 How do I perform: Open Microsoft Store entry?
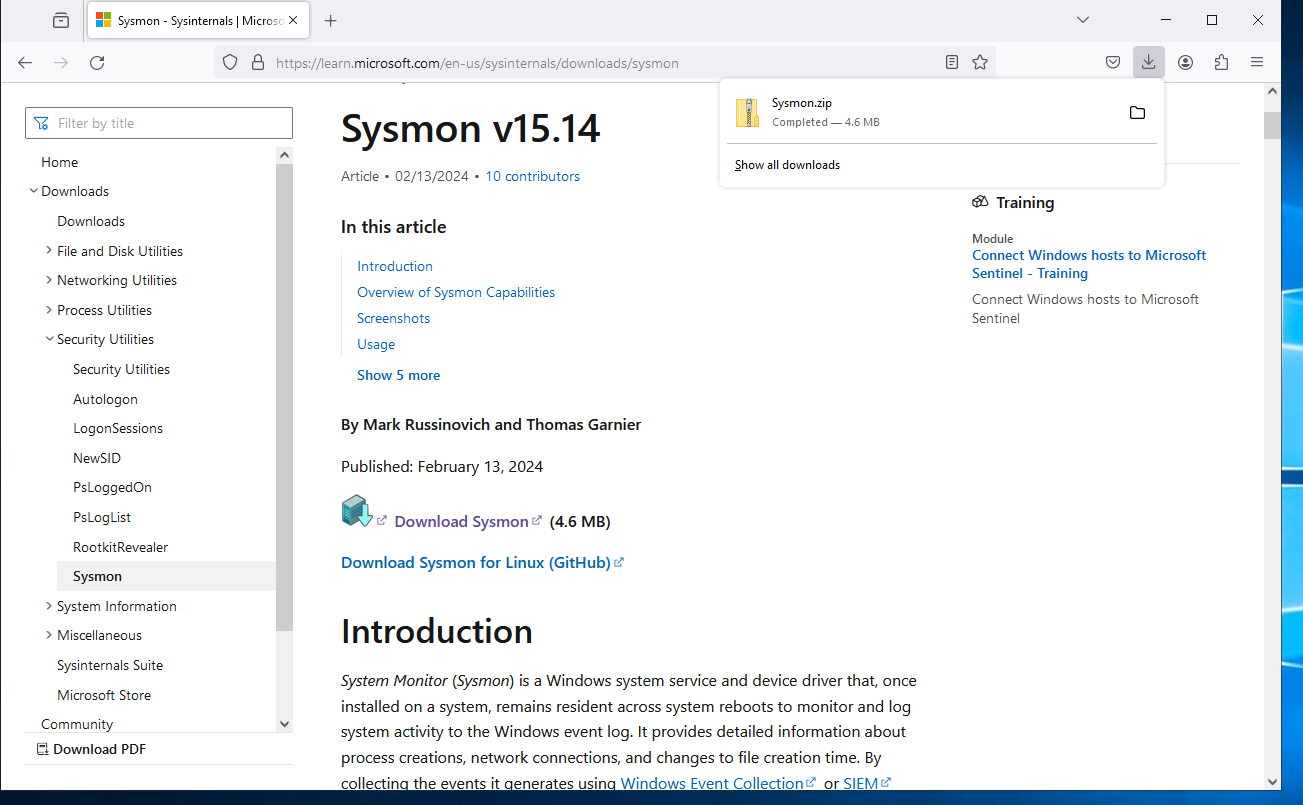(104, 695)
